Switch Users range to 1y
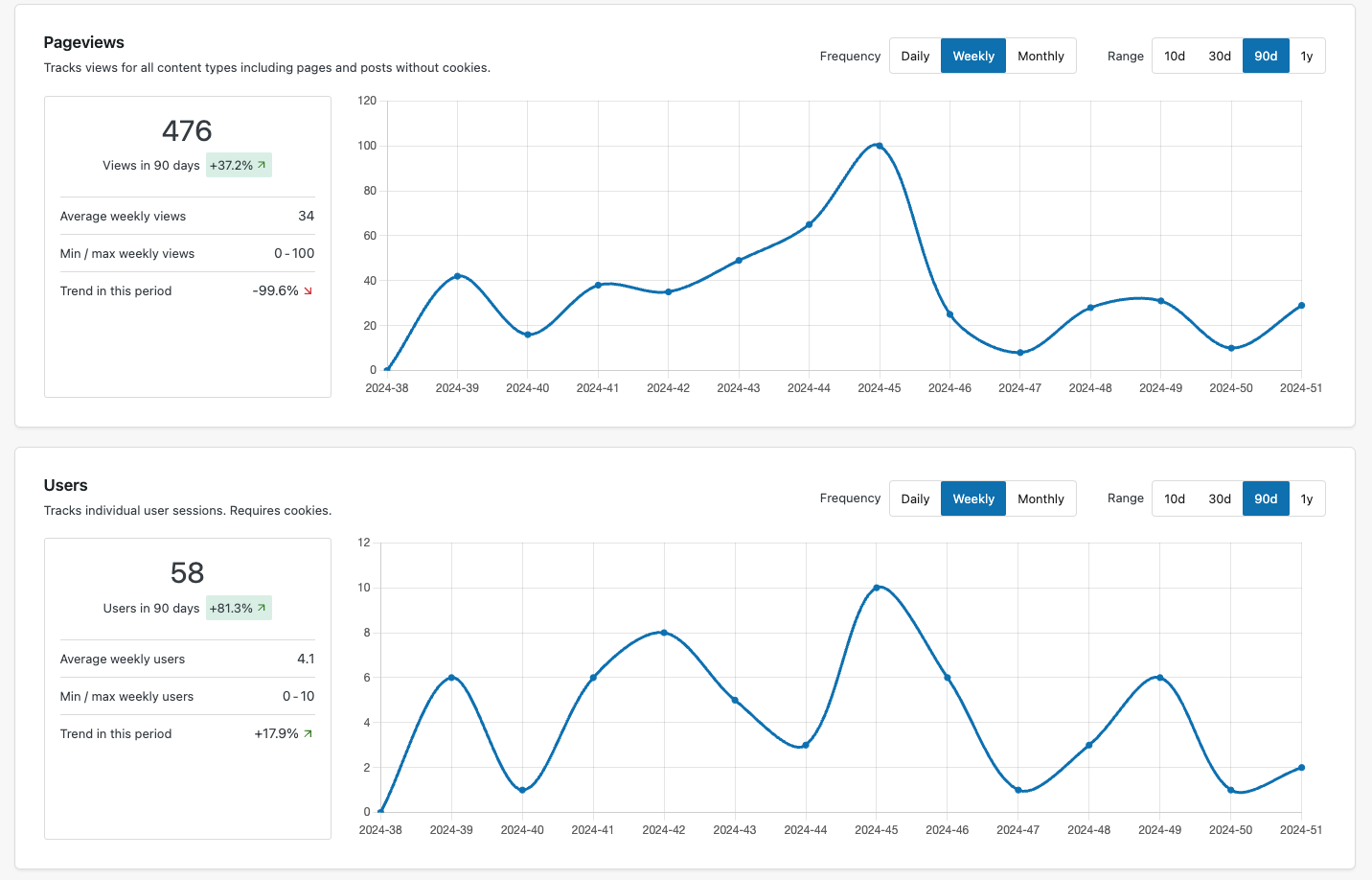Viewport: 1372px width, 880px height. (x=1307, y=499)
